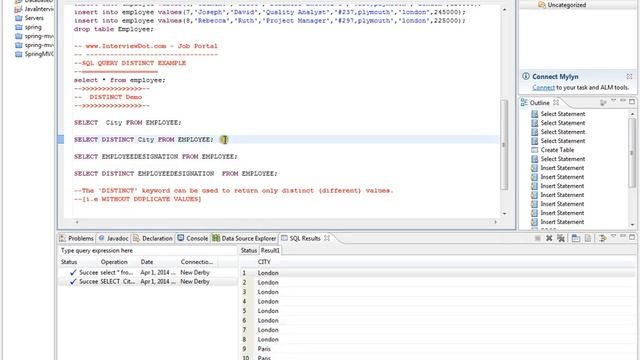Click the editor scroll up arrow
This screenshot has height=360, width=640.
504,9
